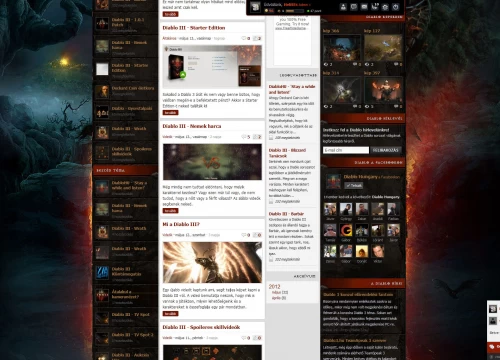This screenshot has height=360, width=500.
Task: Open the envelope messages icon in user bar
Action: (x=364, y=7)
